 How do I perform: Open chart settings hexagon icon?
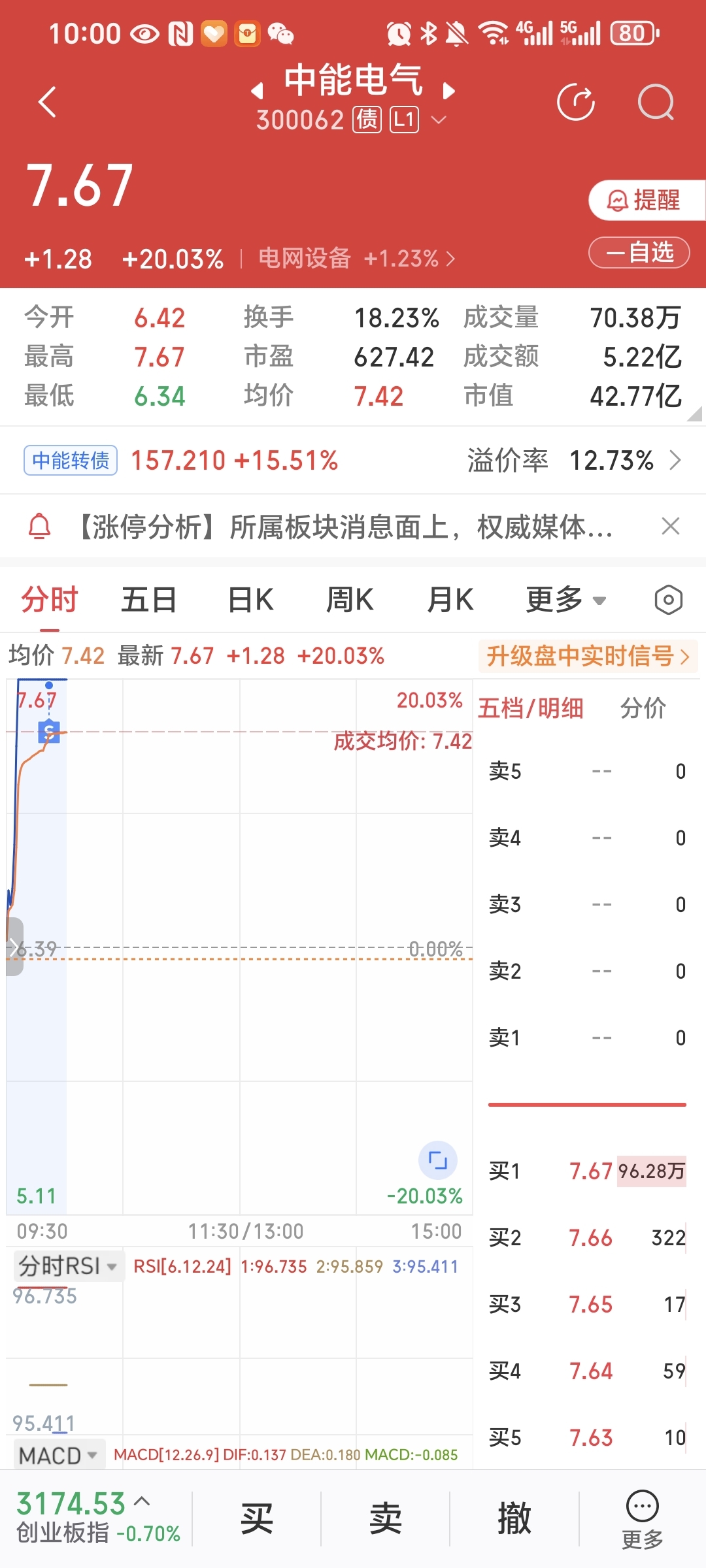(x=668, y=600)
